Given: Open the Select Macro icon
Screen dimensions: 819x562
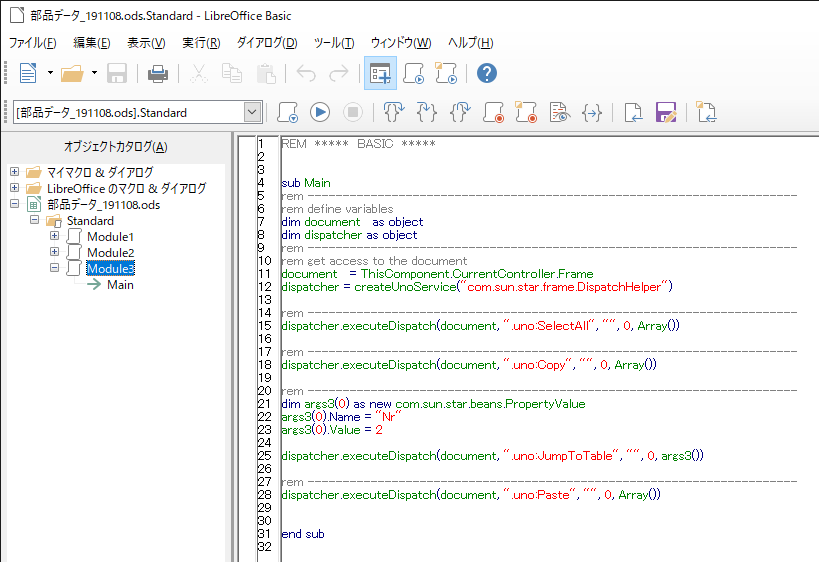Looking at the screenshot, I should (414, 73).
